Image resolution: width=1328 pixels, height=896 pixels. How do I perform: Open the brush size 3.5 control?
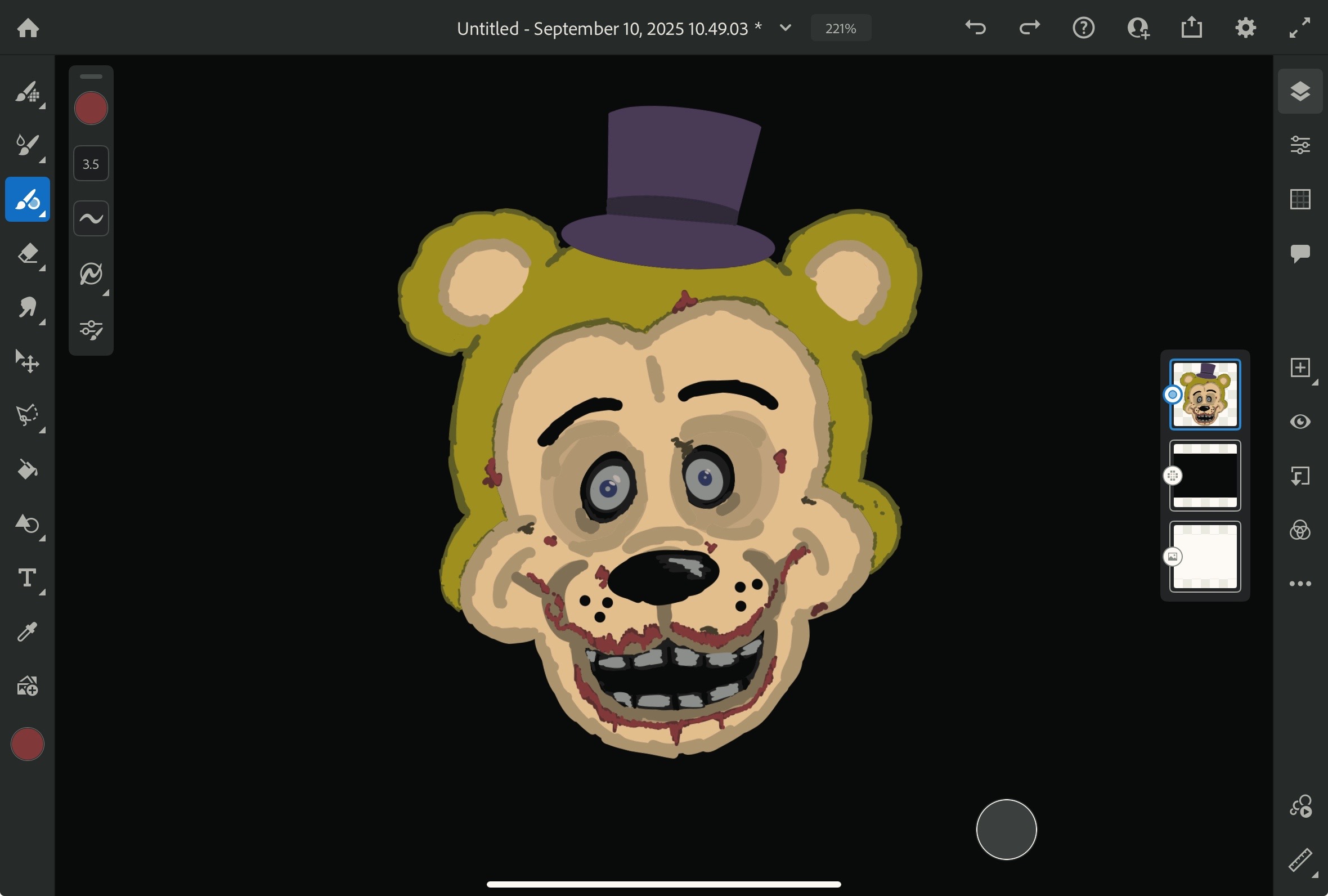(91, 163)
